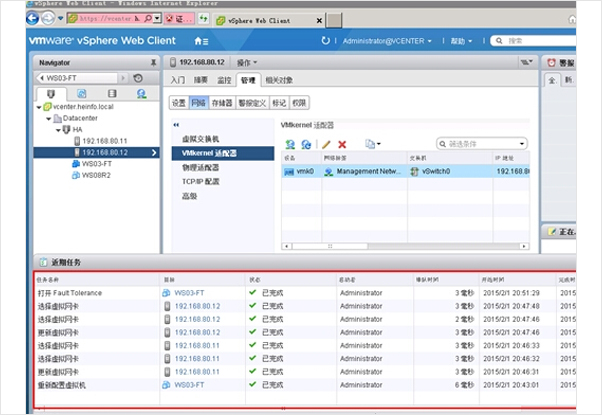602x415 pixels.
Task: Switch to VMs and Templates view icon
Action: (82, 93)
